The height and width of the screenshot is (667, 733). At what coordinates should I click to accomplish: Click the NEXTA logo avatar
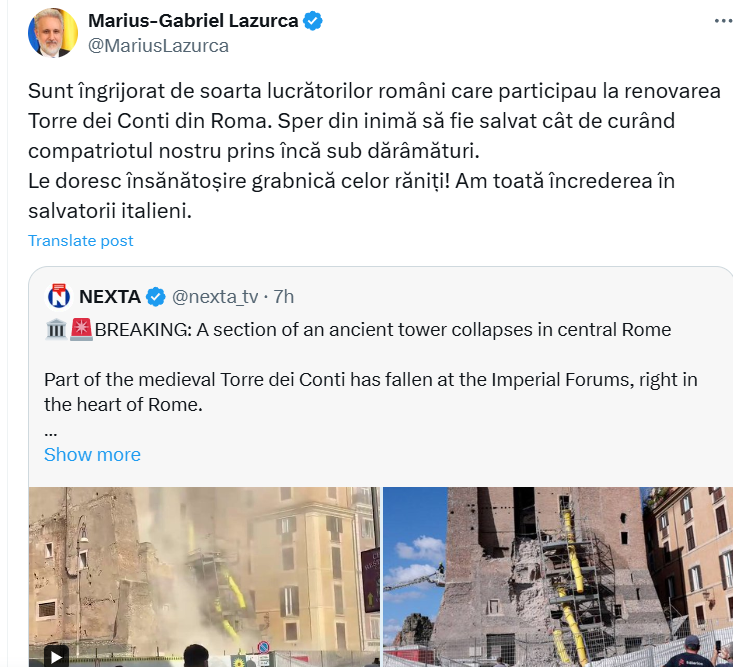tap(59, 297)
